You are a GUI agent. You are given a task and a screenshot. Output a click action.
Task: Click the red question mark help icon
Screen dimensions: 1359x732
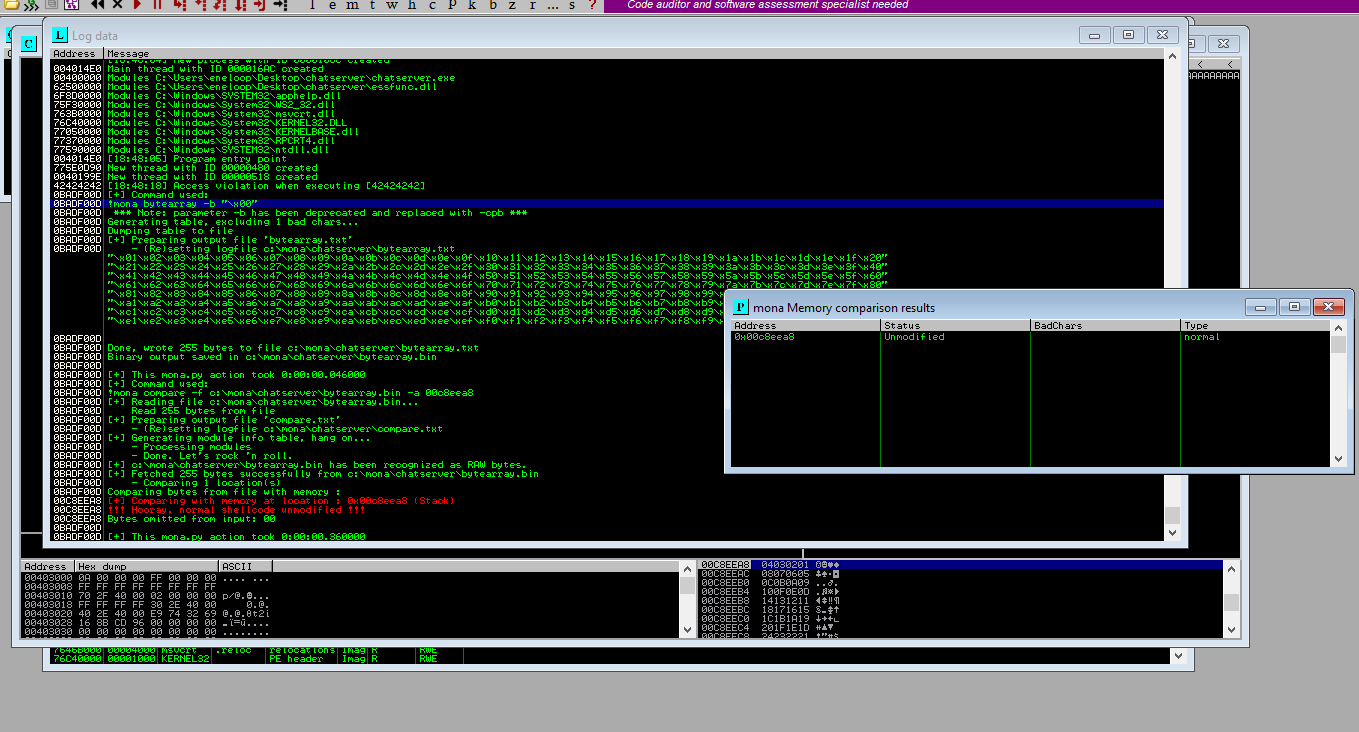(x=592, y=5)
